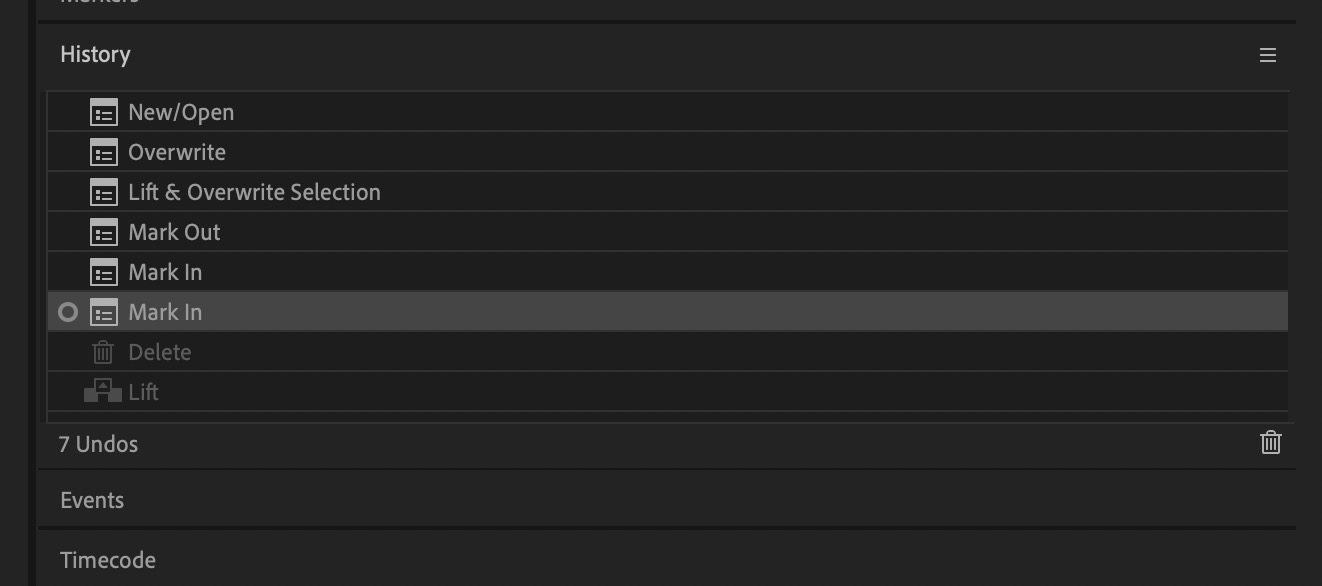Select the Mark Out history step
1322x586 pixels.
[x=173, y=232]
